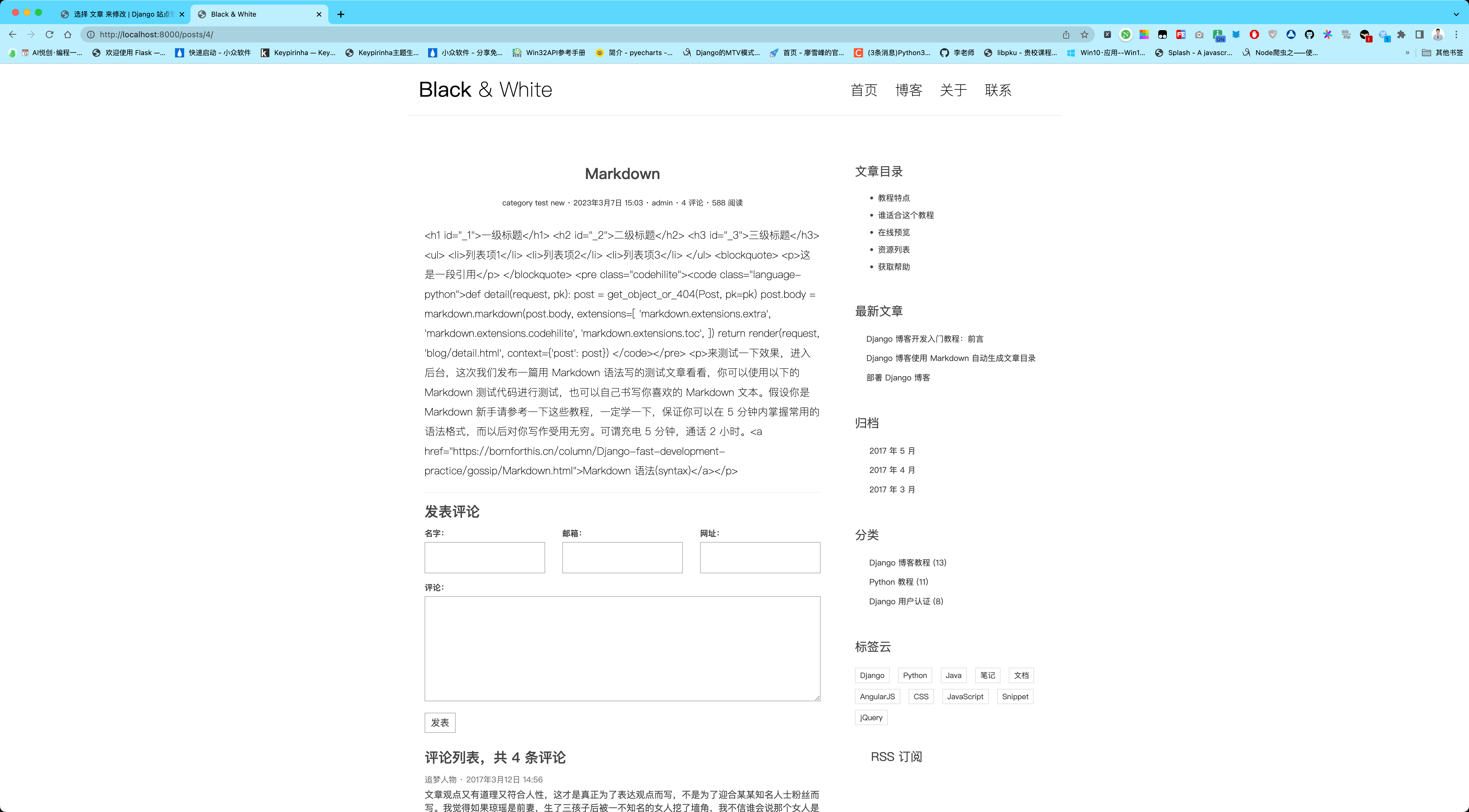Screen dimensions: 1469x812
Task: Focus the 网址 URL input field
Action: tap(759, 558)
